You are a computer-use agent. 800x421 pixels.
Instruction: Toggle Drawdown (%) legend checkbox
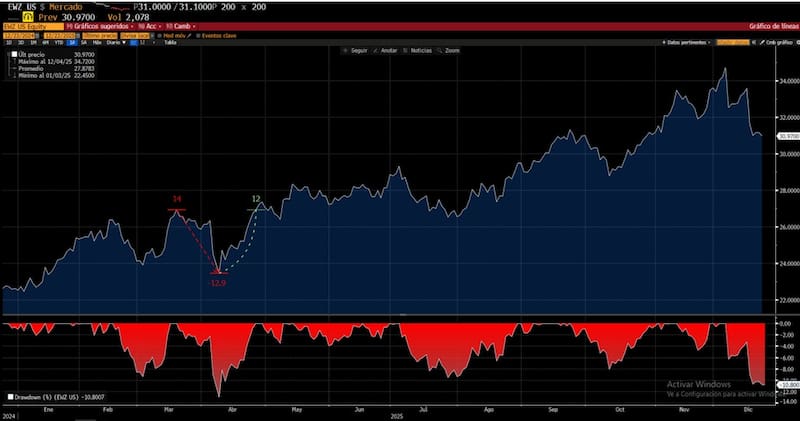point(10,397)
